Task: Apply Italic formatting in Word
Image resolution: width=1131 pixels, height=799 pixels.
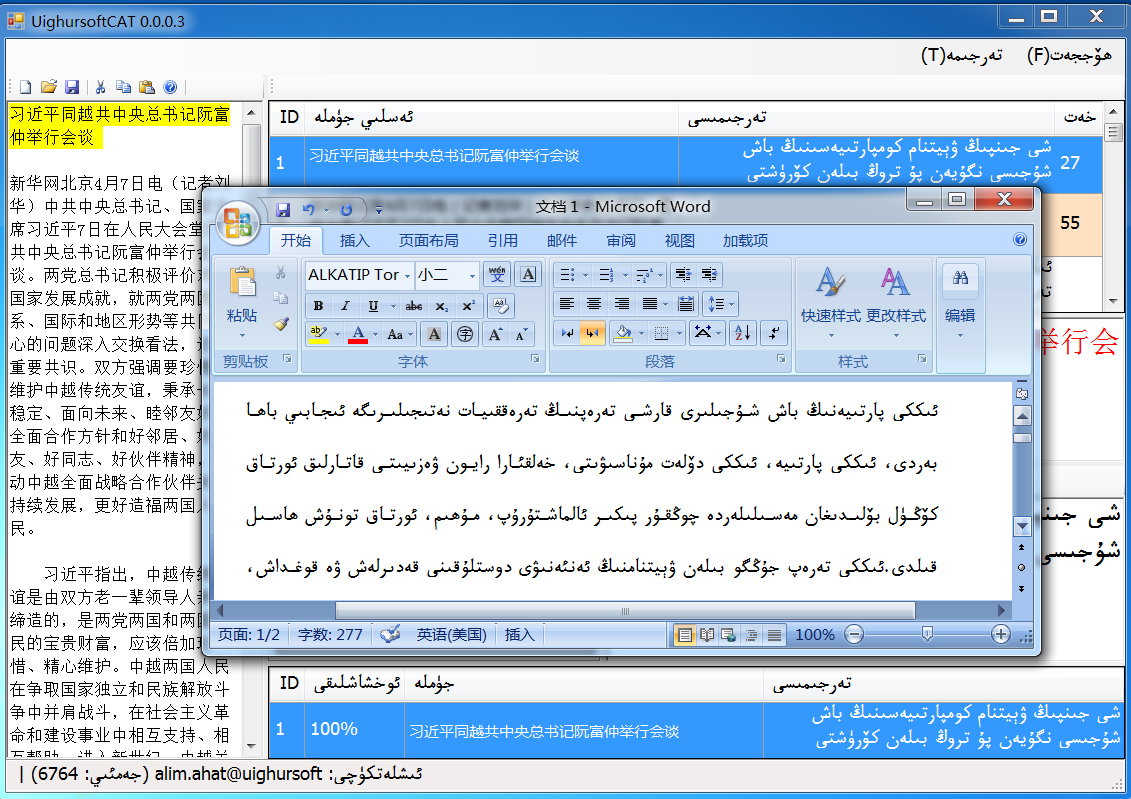Action: [346, 306]
